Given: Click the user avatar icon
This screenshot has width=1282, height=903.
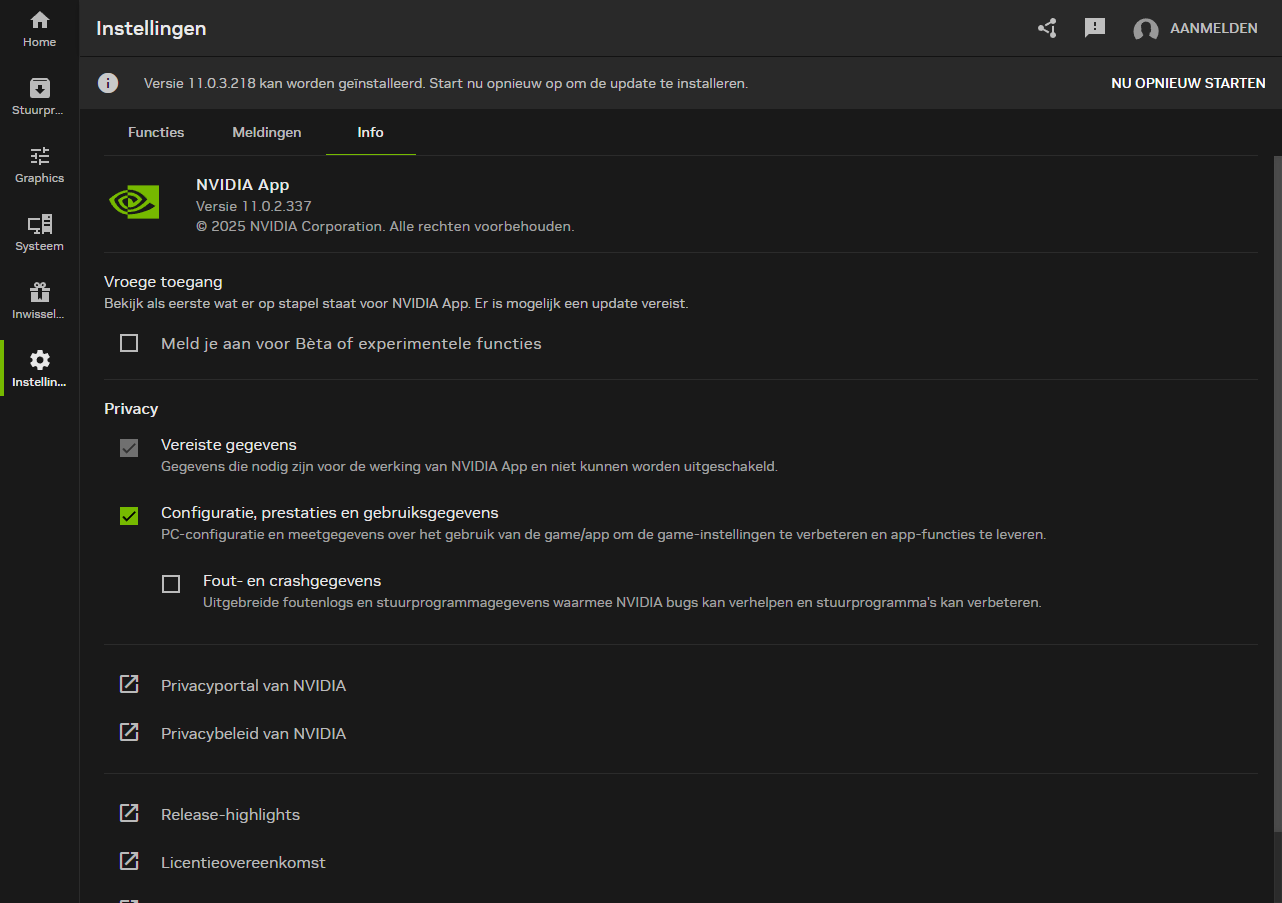Looking at the screenshot, I should 1145,29.
